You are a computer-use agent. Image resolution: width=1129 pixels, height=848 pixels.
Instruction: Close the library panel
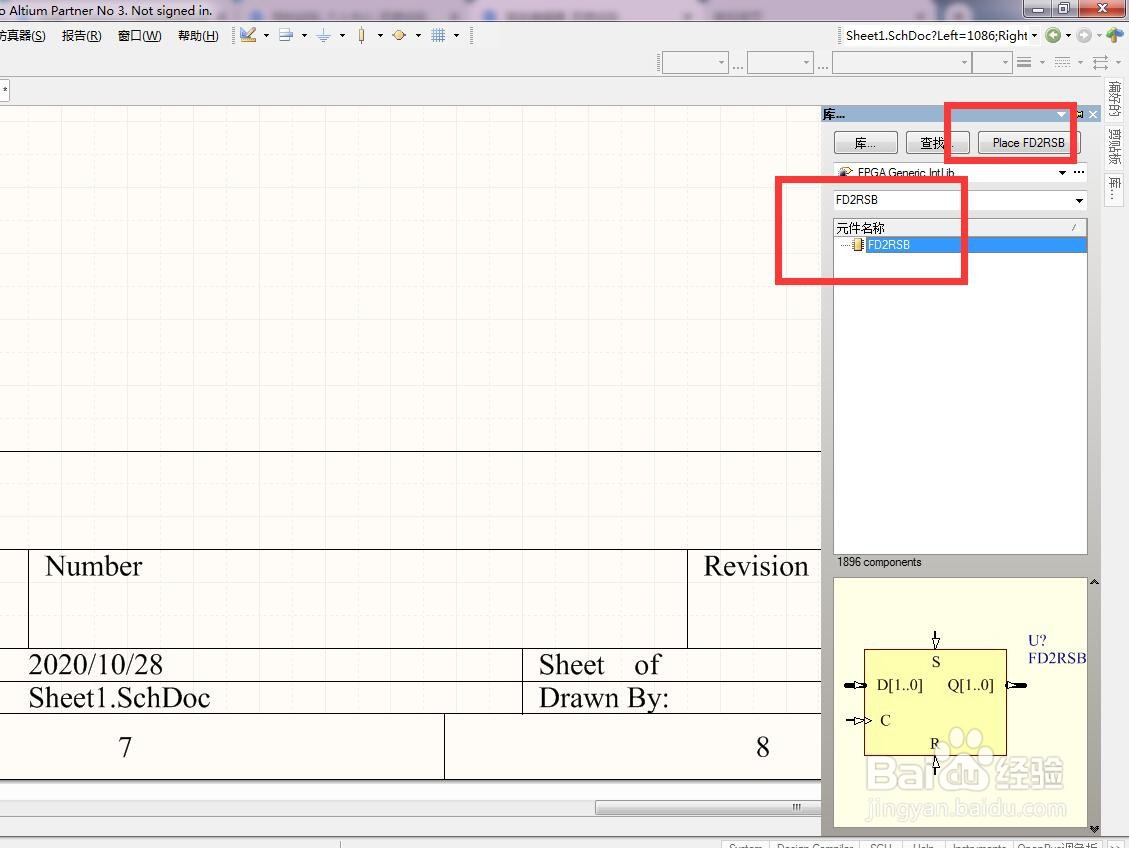click(x=1093, y=114)
